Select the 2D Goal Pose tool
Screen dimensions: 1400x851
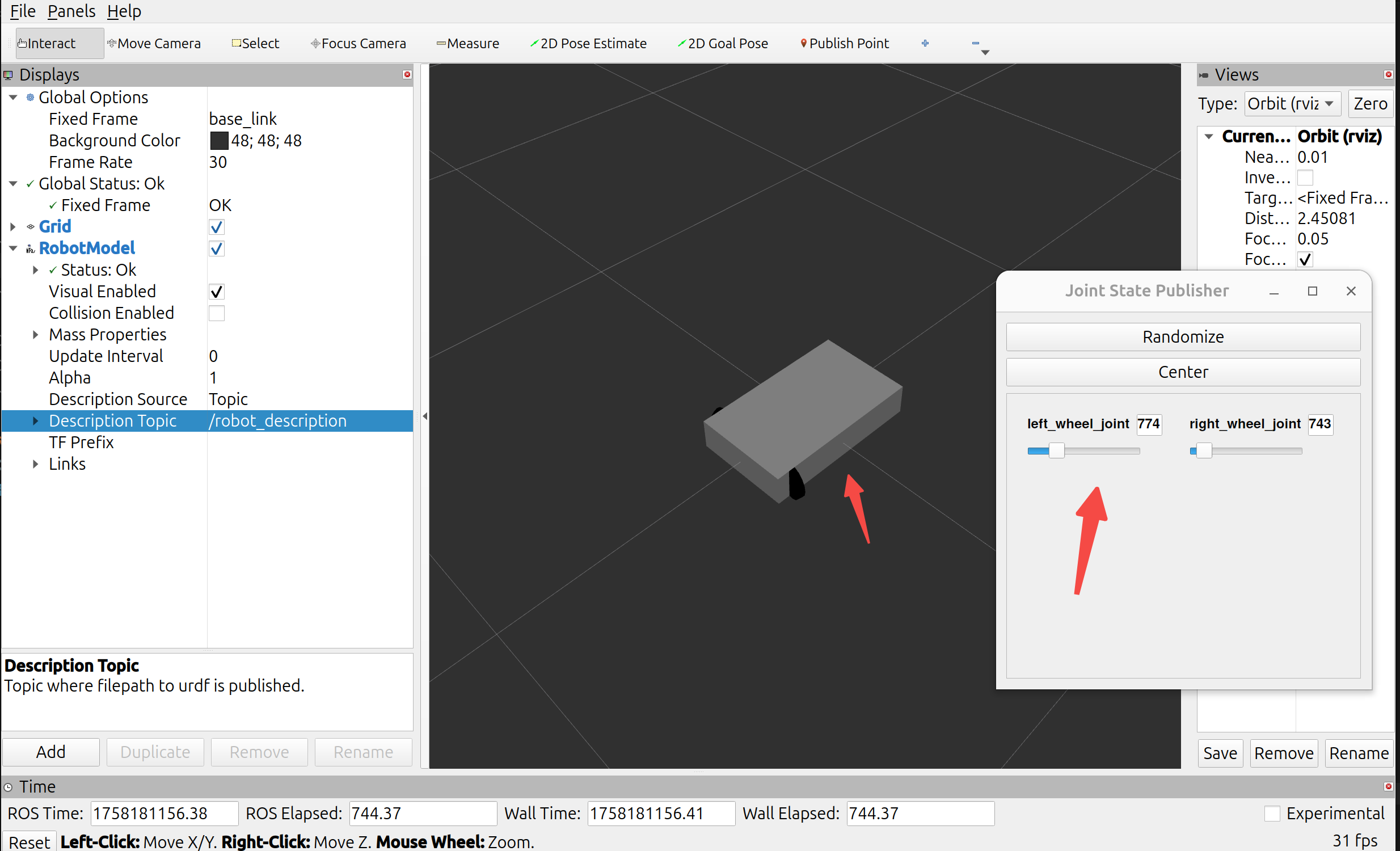[x=722, y=43]
